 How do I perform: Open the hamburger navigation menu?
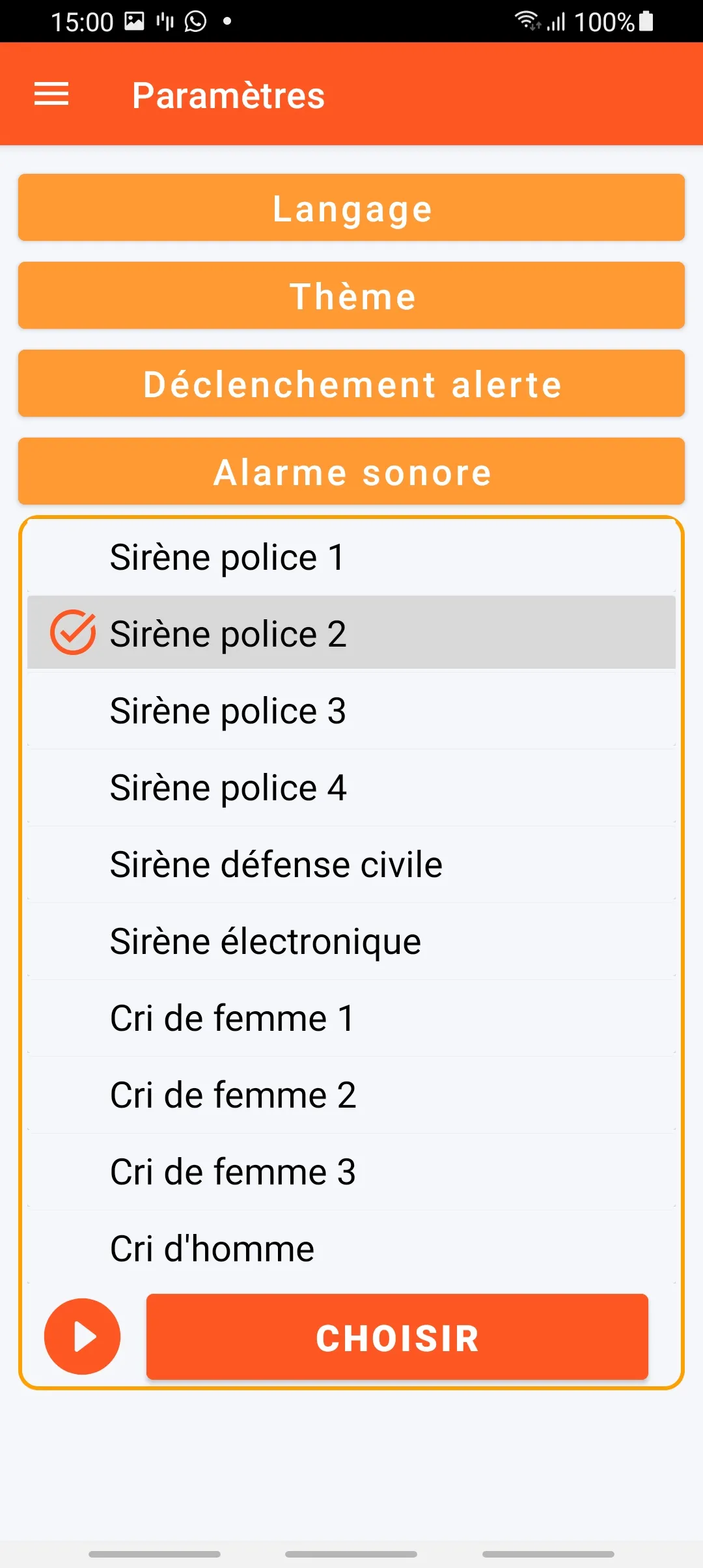pyautogui.click(x=51, y=94)
